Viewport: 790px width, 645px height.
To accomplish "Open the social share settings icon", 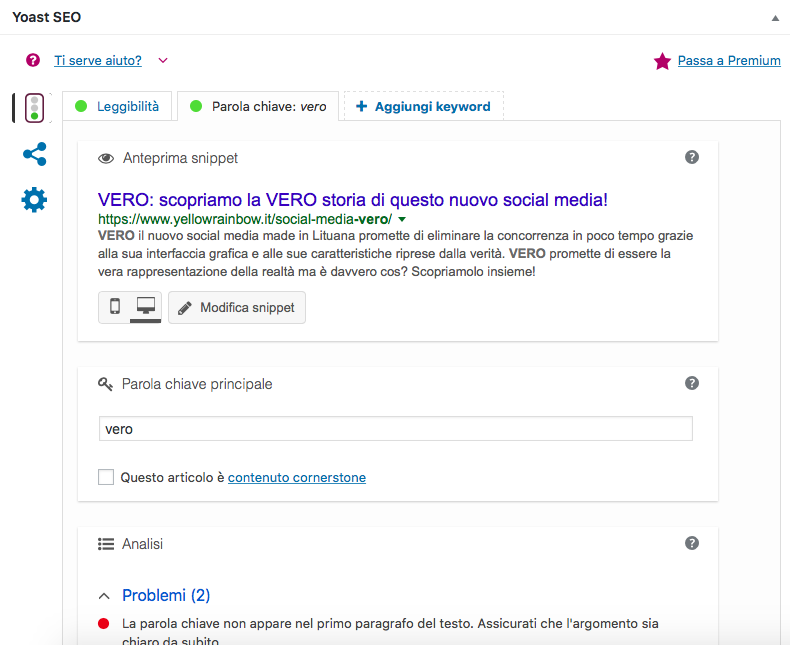I will click(34, 154).
